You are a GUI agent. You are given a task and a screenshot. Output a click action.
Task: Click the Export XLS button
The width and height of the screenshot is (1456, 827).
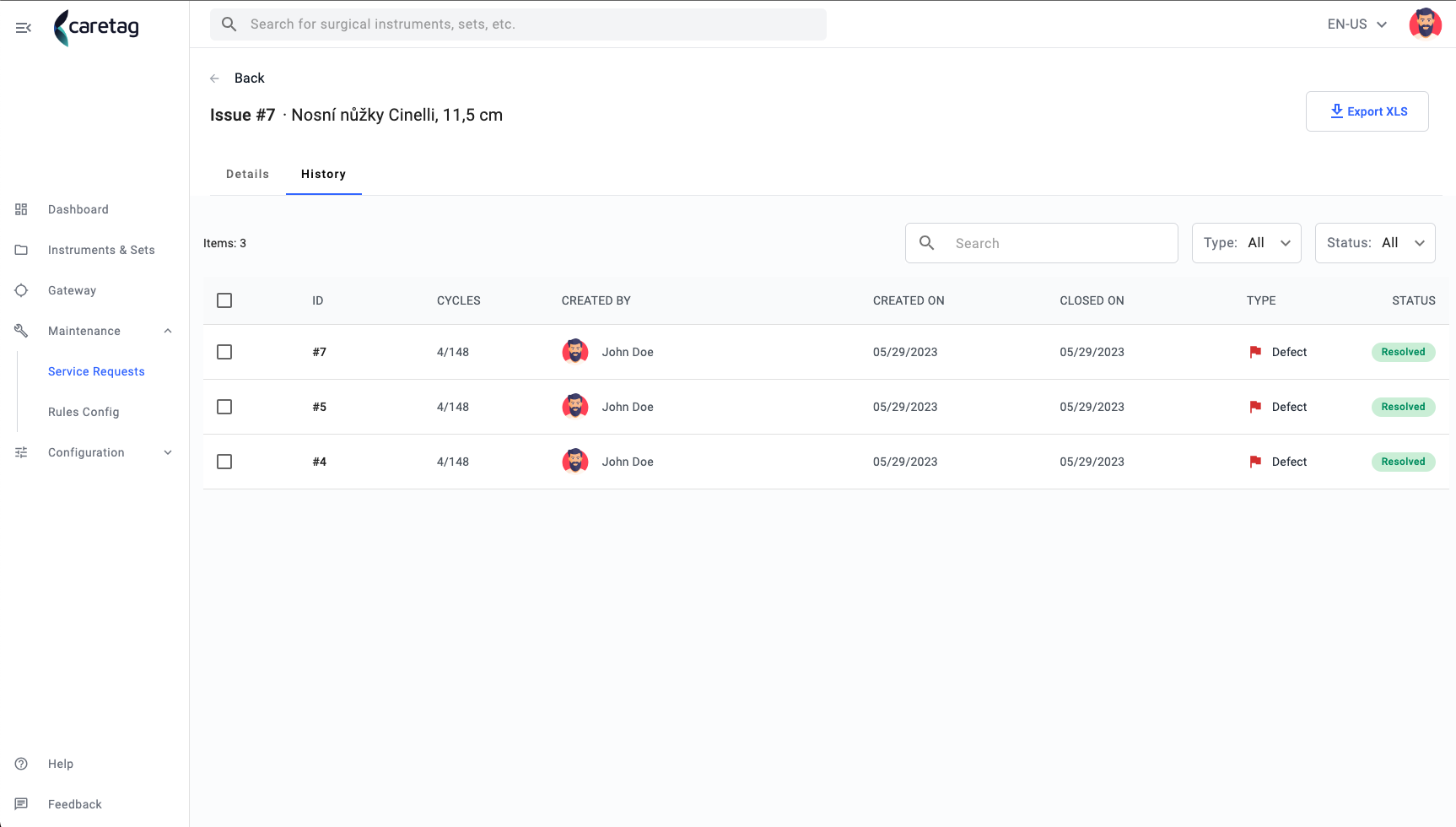[1367, 111]
